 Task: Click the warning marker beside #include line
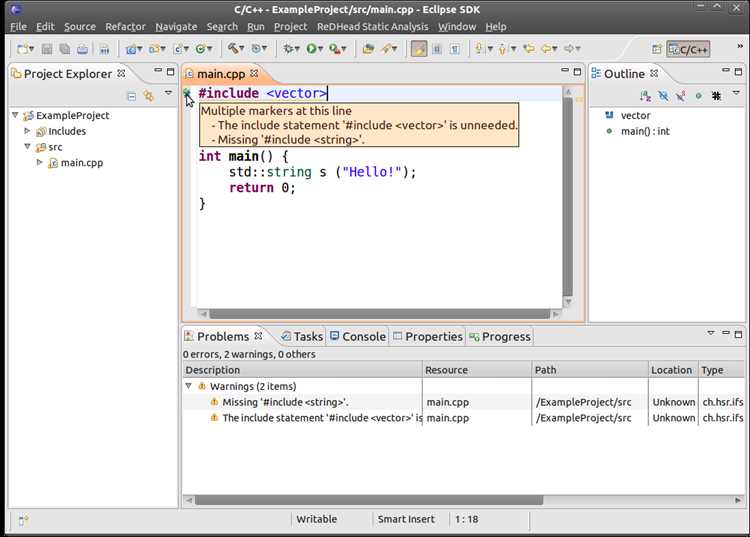pyautogui.click(x=187, y=93)
